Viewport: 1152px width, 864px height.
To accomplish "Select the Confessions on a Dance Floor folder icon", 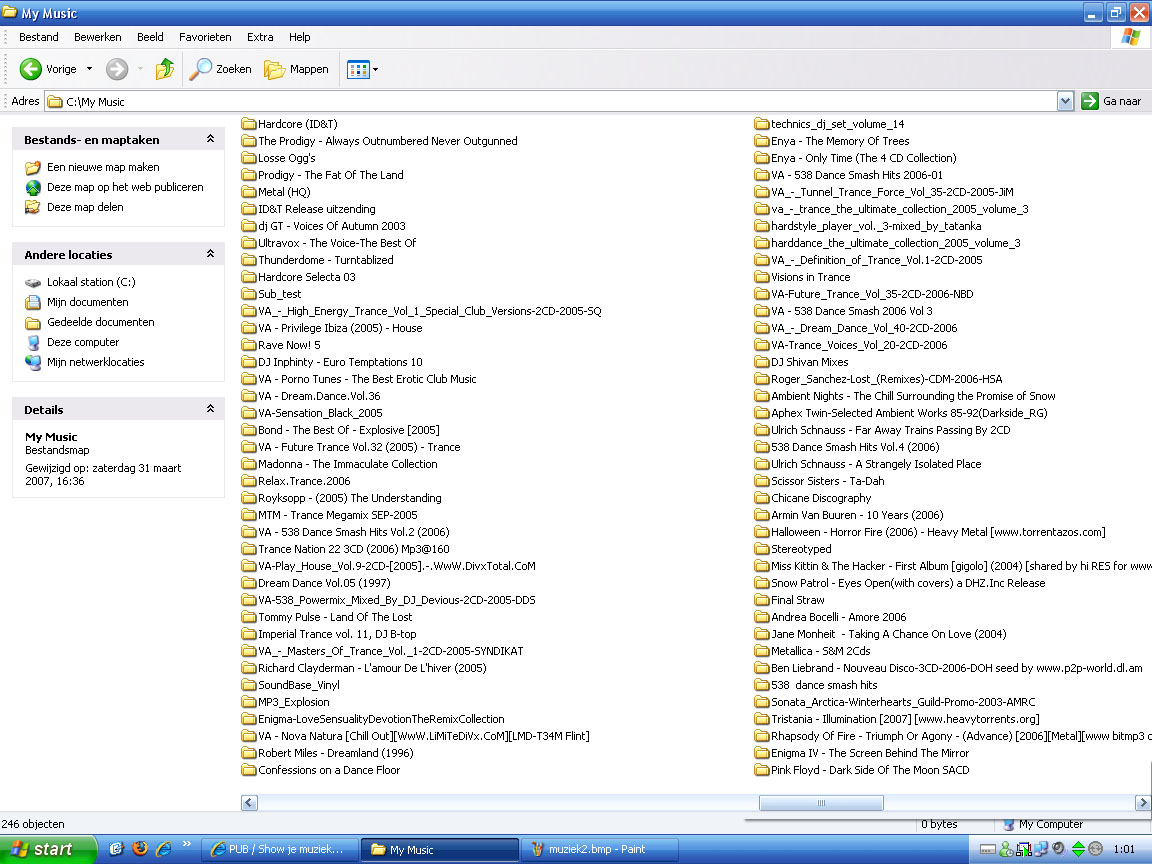I will click(248, 770).
